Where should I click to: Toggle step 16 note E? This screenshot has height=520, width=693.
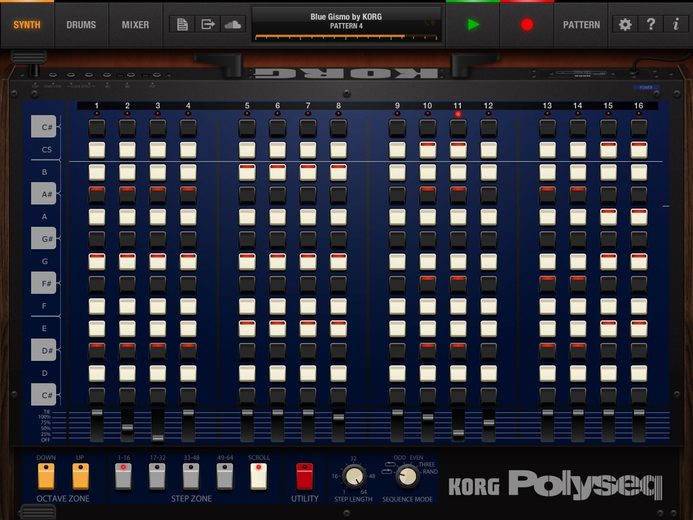(639, 329)
